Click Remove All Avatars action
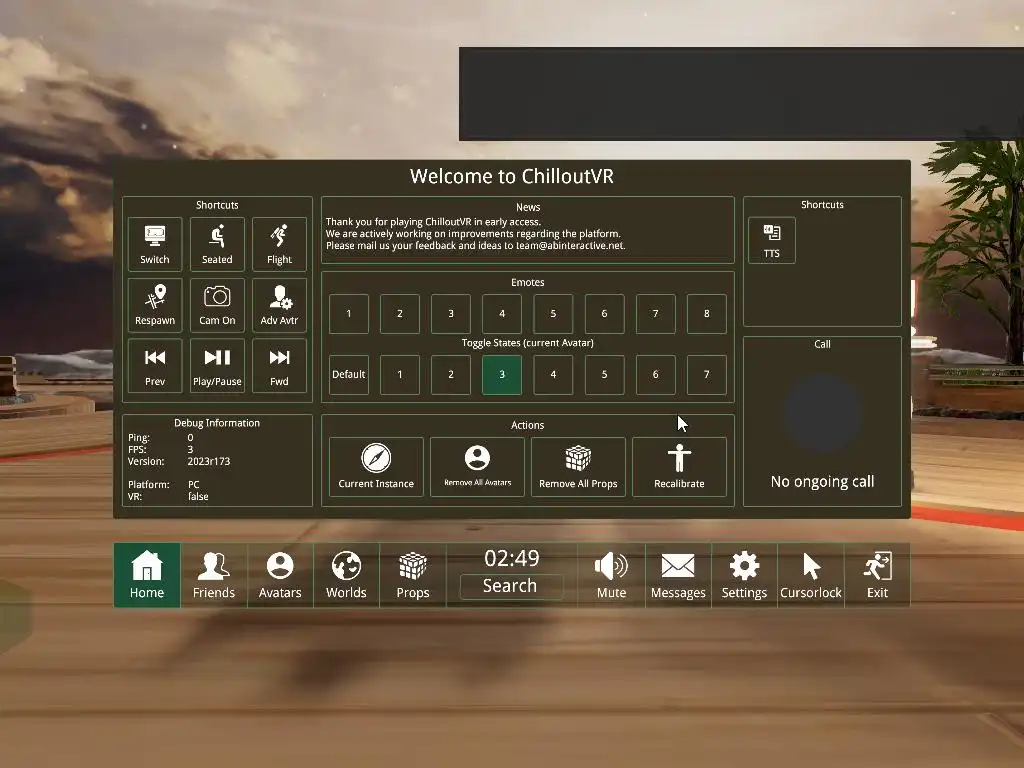1024x768 pixels. (x=477, y=467)
